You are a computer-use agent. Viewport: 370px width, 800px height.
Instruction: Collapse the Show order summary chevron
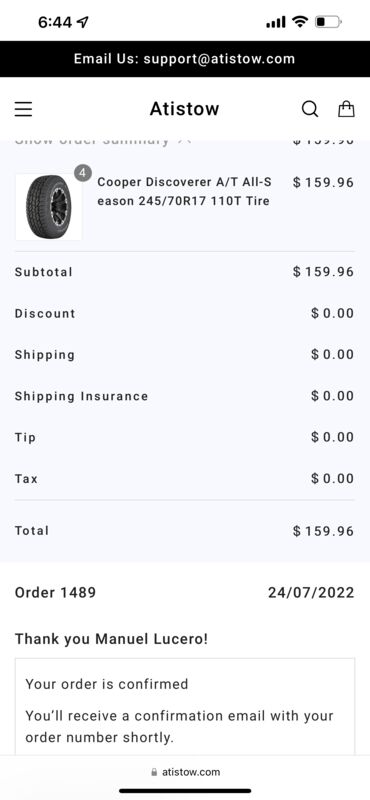click(184, 140)
